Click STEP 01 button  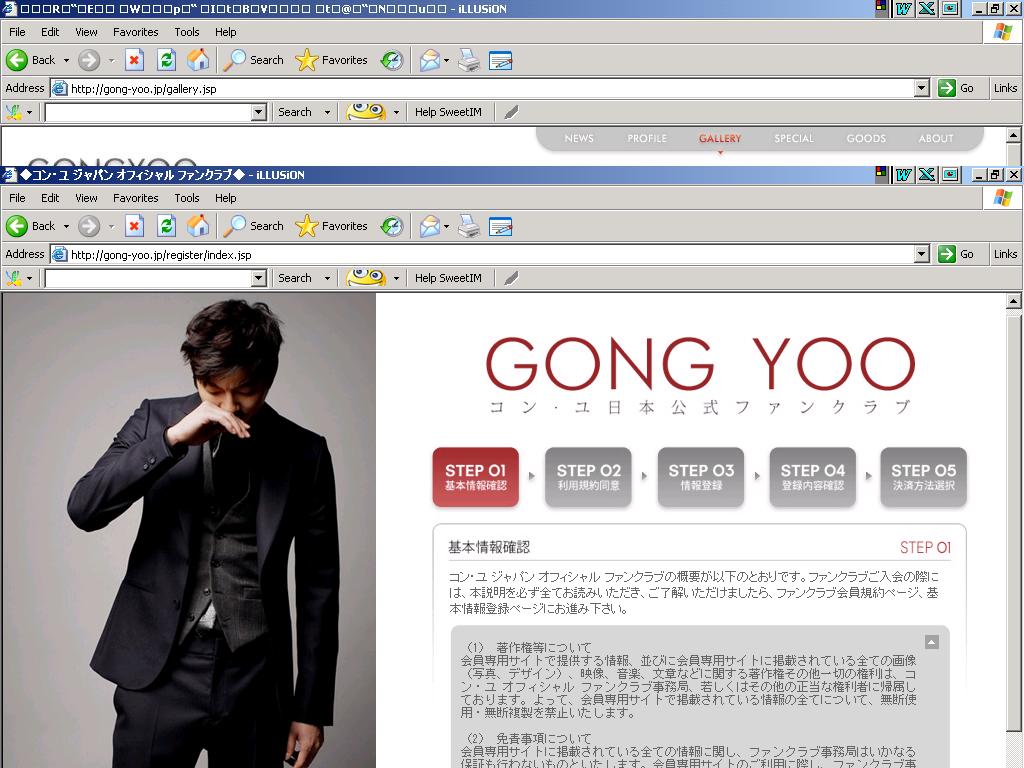click(475, 477)
